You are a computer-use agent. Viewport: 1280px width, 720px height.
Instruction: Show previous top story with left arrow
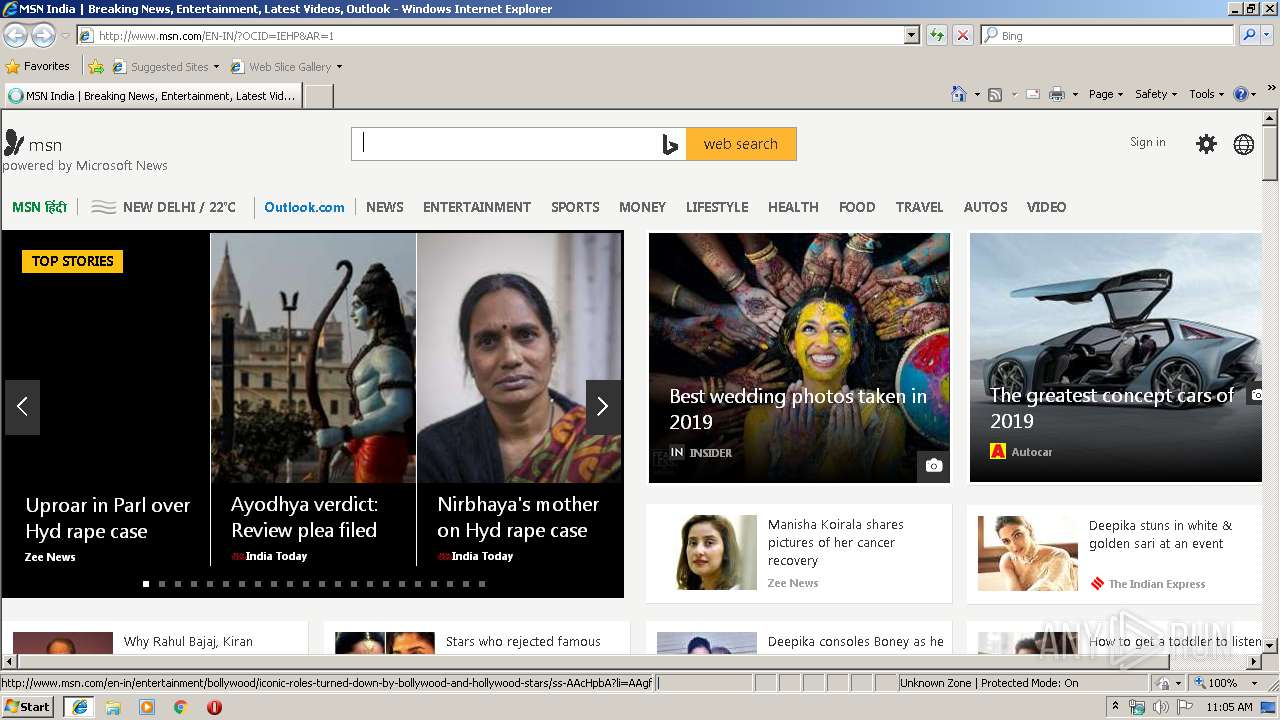click(x=22, y=407)
